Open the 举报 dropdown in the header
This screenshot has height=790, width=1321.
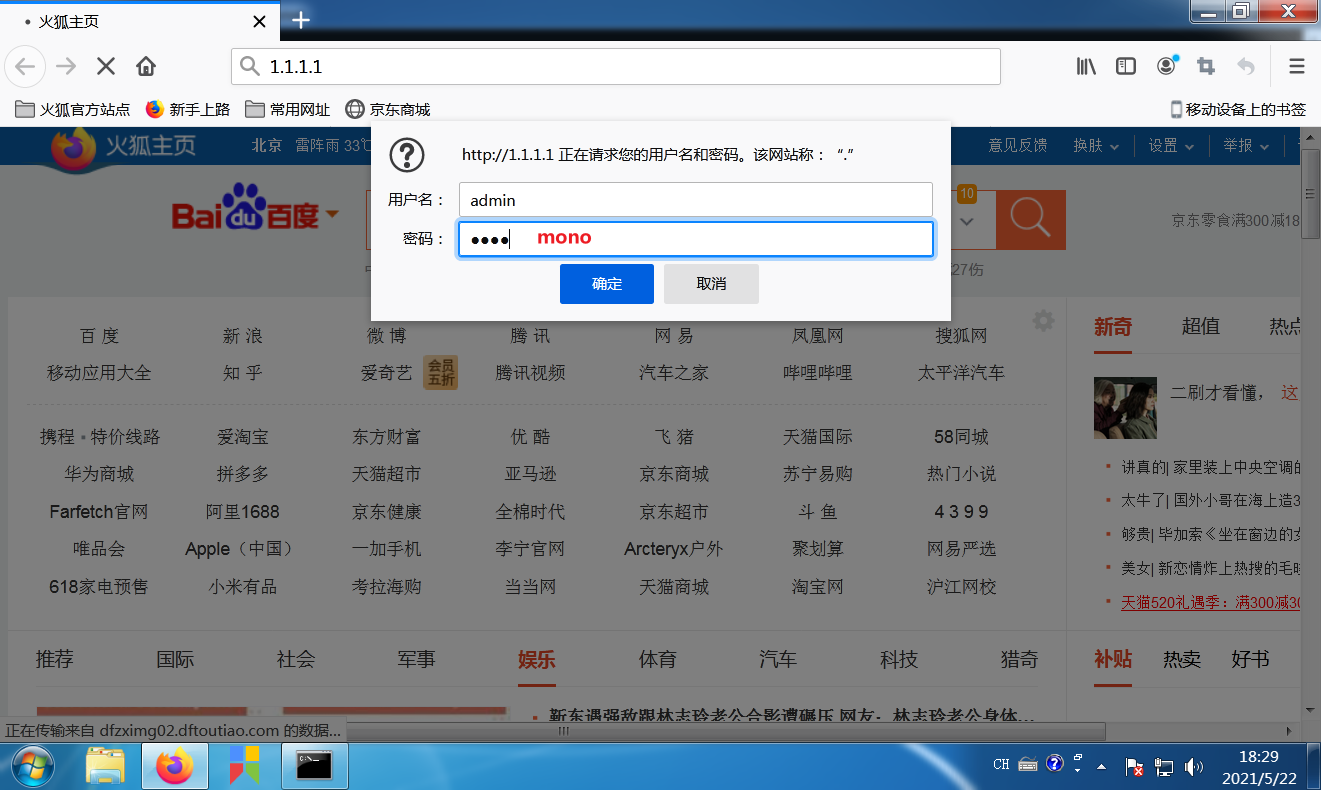(x=1246, y=146)
